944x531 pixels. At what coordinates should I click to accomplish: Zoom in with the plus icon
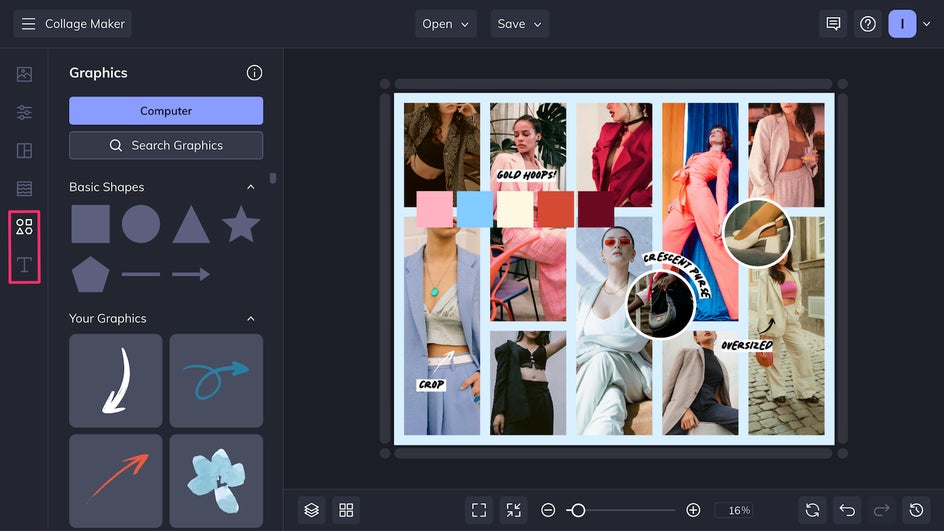(x=693, y=511)
